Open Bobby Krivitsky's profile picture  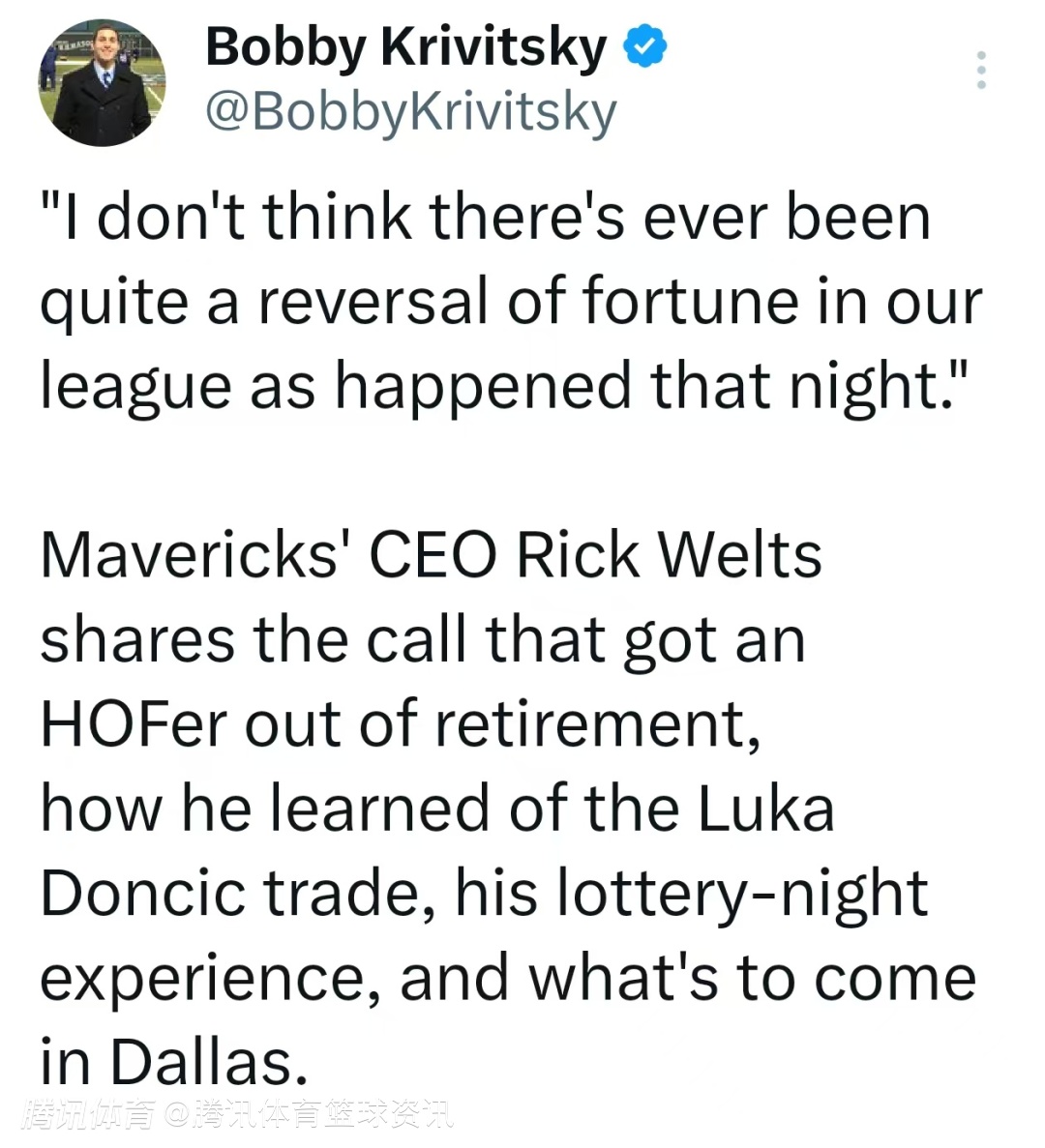point(103,82)
